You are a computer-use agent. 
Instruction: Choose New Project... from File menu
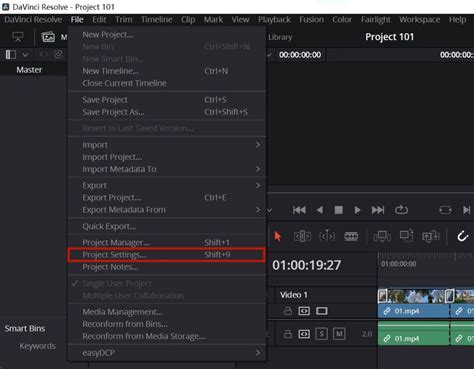(166, 35)
